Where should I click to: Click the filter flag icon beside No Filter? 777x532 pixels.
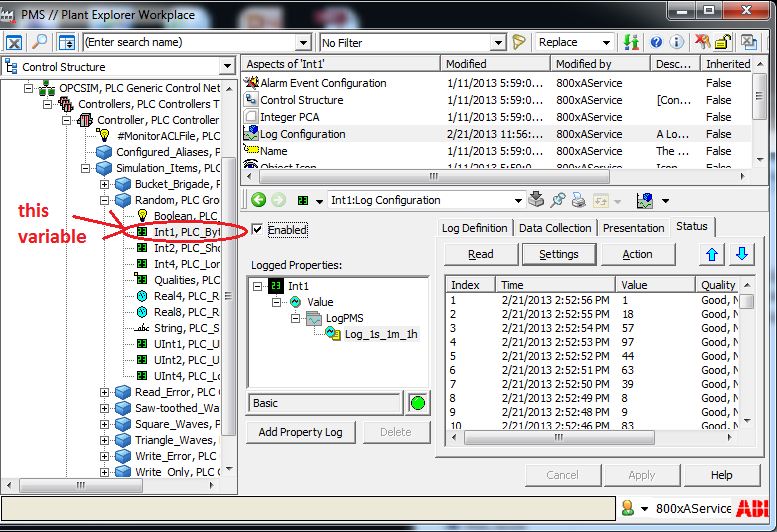coord(519,42)
